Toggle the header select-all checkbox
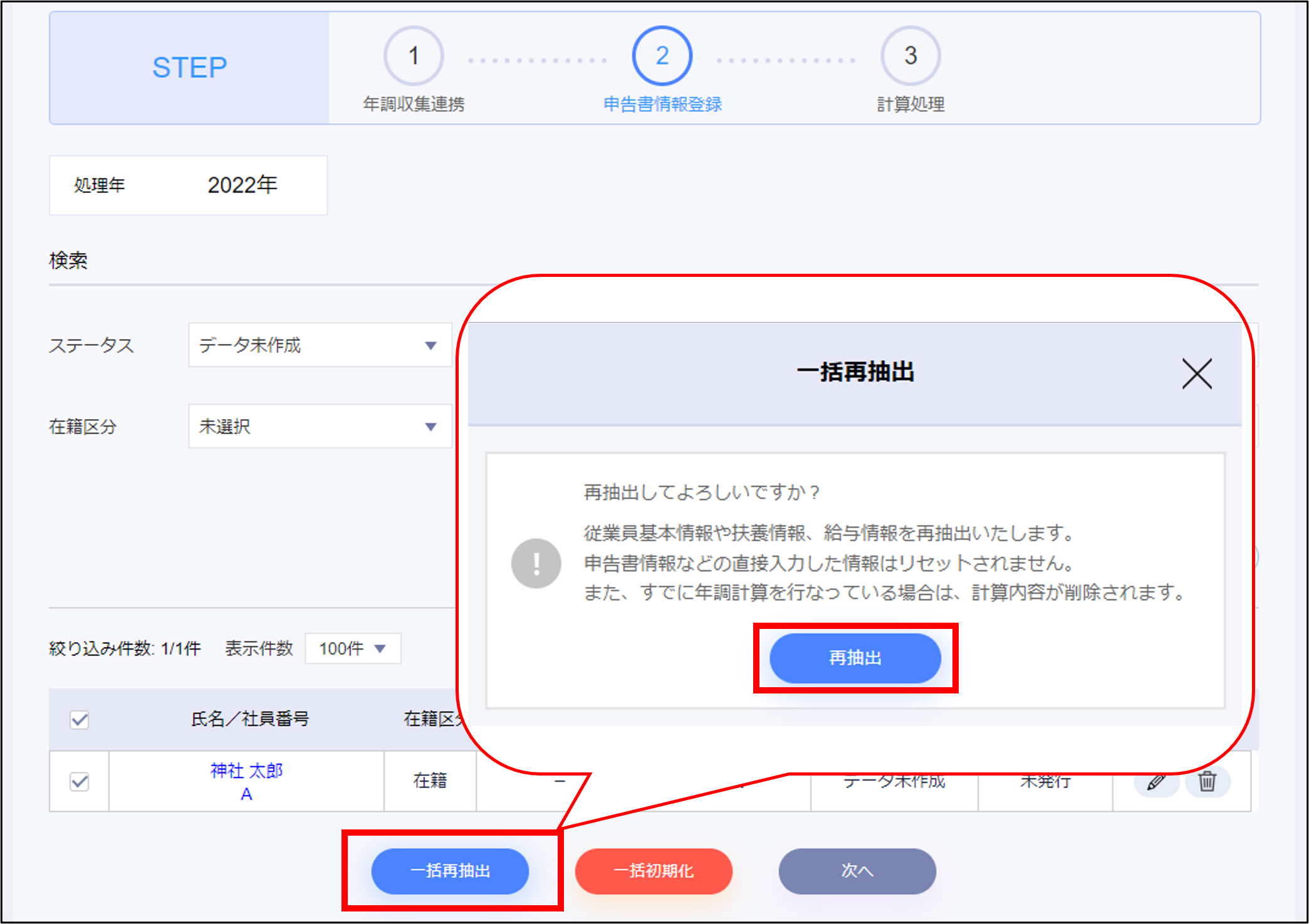The image size is (1309, 924). [x=80, y=720]
